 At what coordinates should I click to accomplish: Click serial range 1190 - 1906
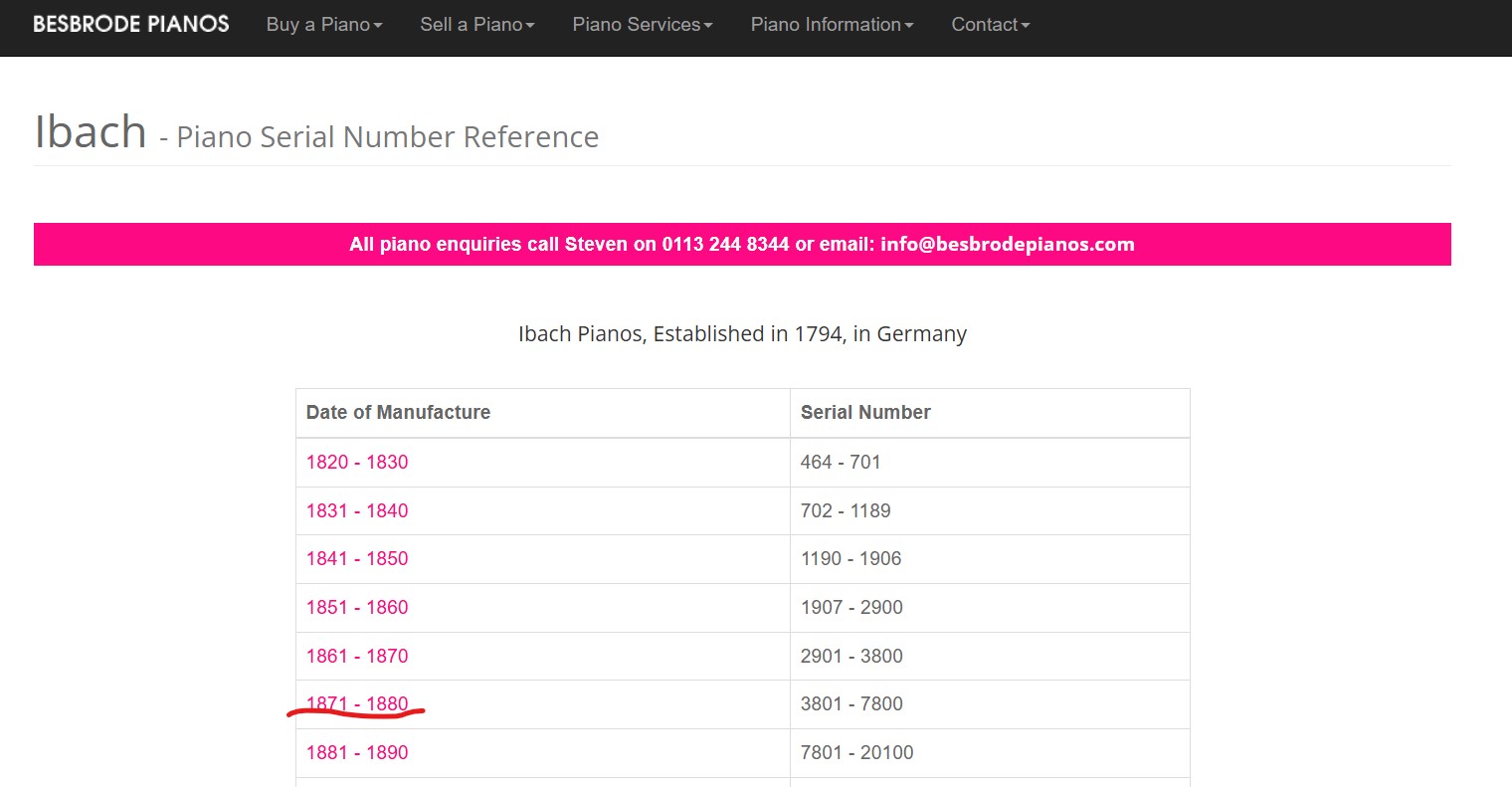tap(851, 558)
